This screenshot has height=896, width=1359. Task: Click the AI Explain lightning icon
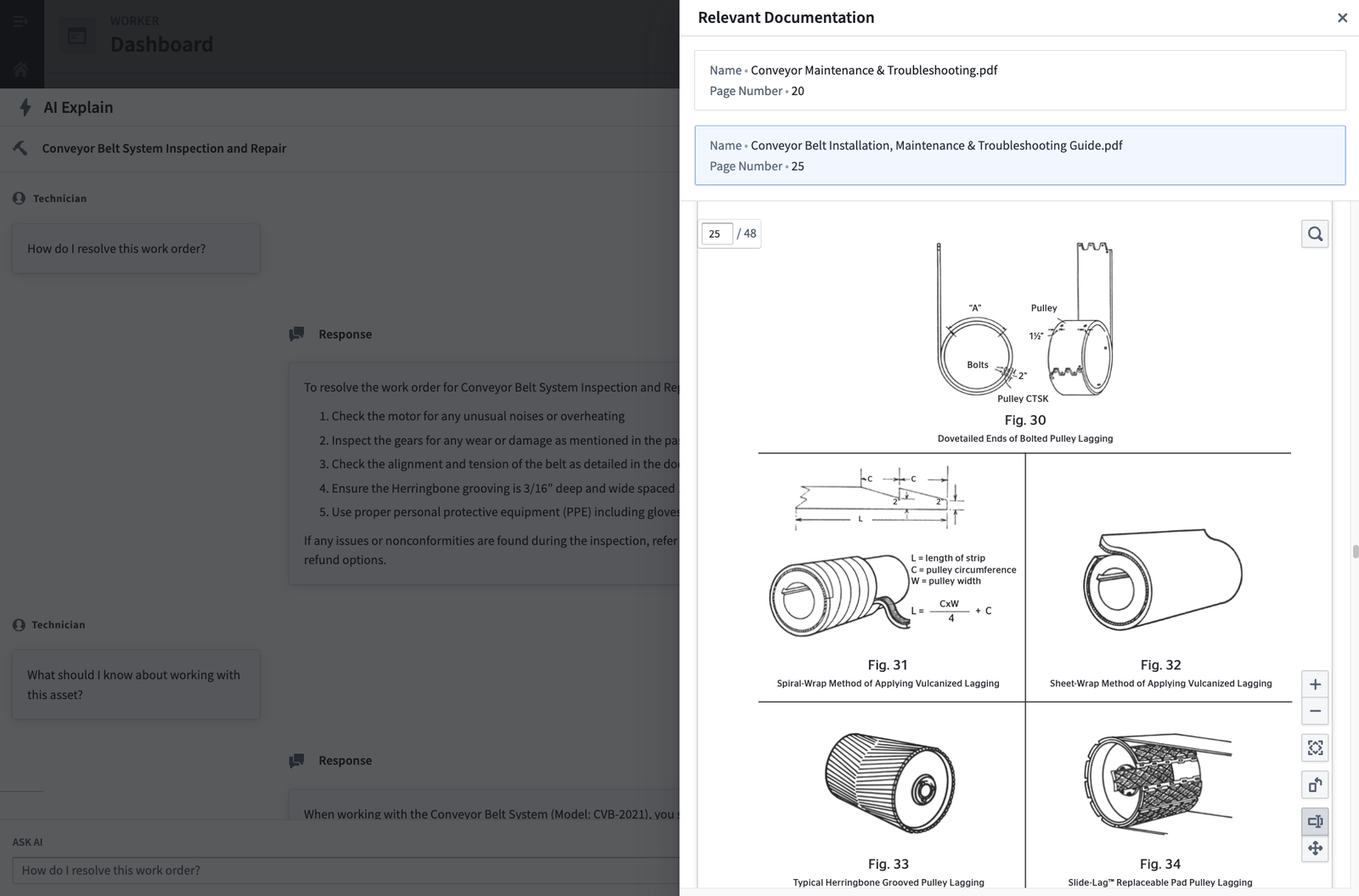(25, 107)
